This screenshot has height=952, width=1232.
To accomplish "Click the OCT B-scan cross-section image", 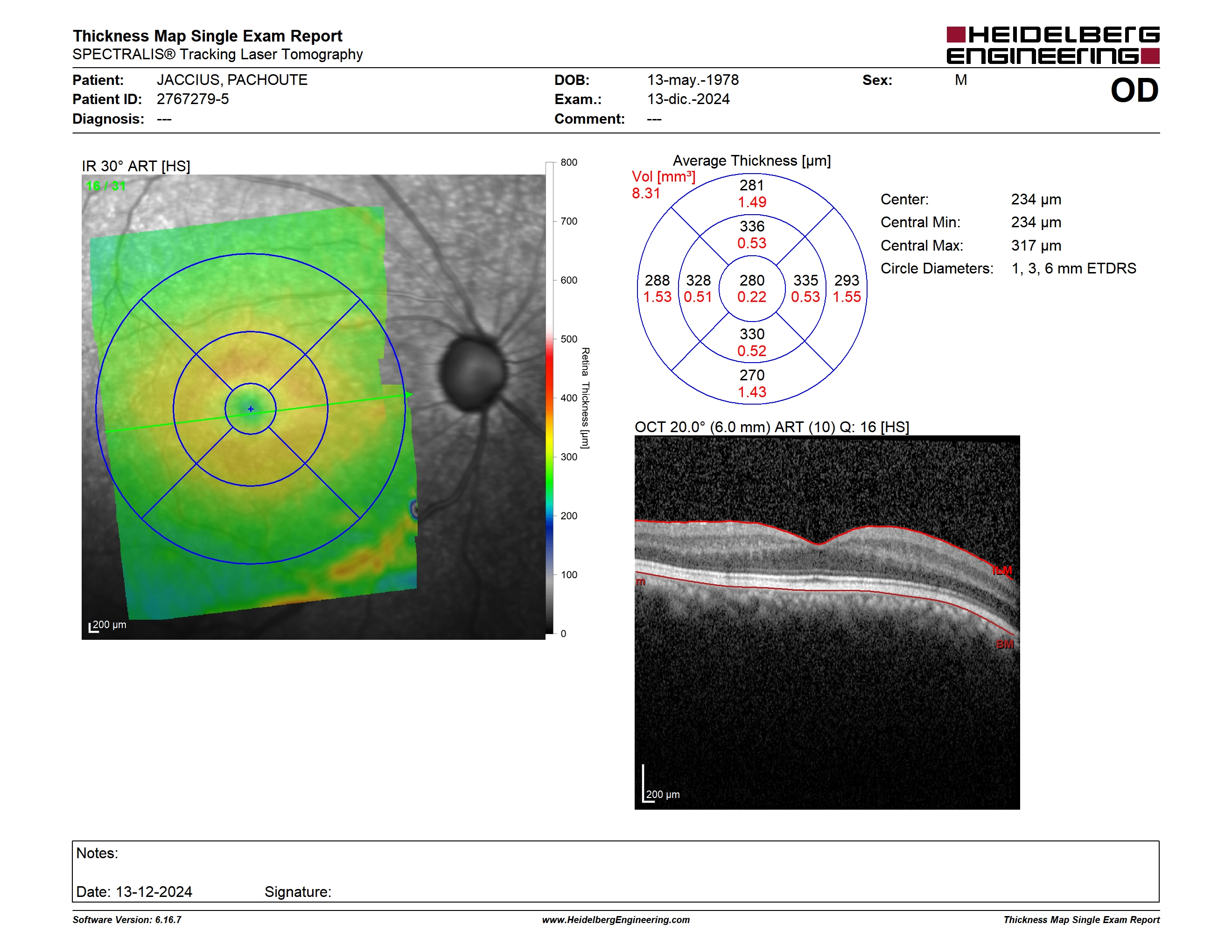I will pos(827,622).
